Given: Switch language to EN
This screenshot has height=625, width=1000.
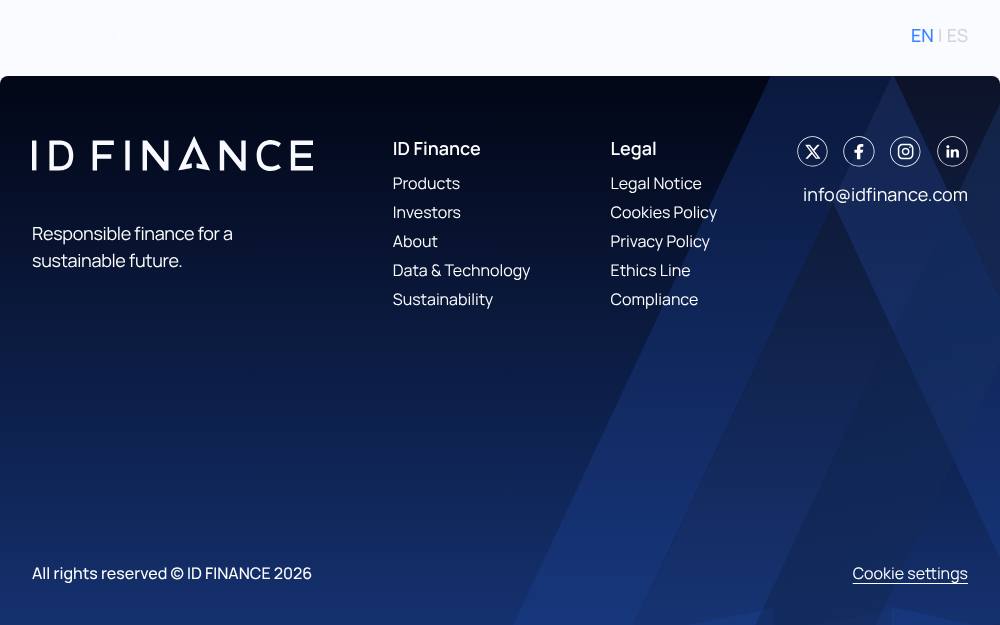Looking at the screenshot, I should click(x=922, y=36).
